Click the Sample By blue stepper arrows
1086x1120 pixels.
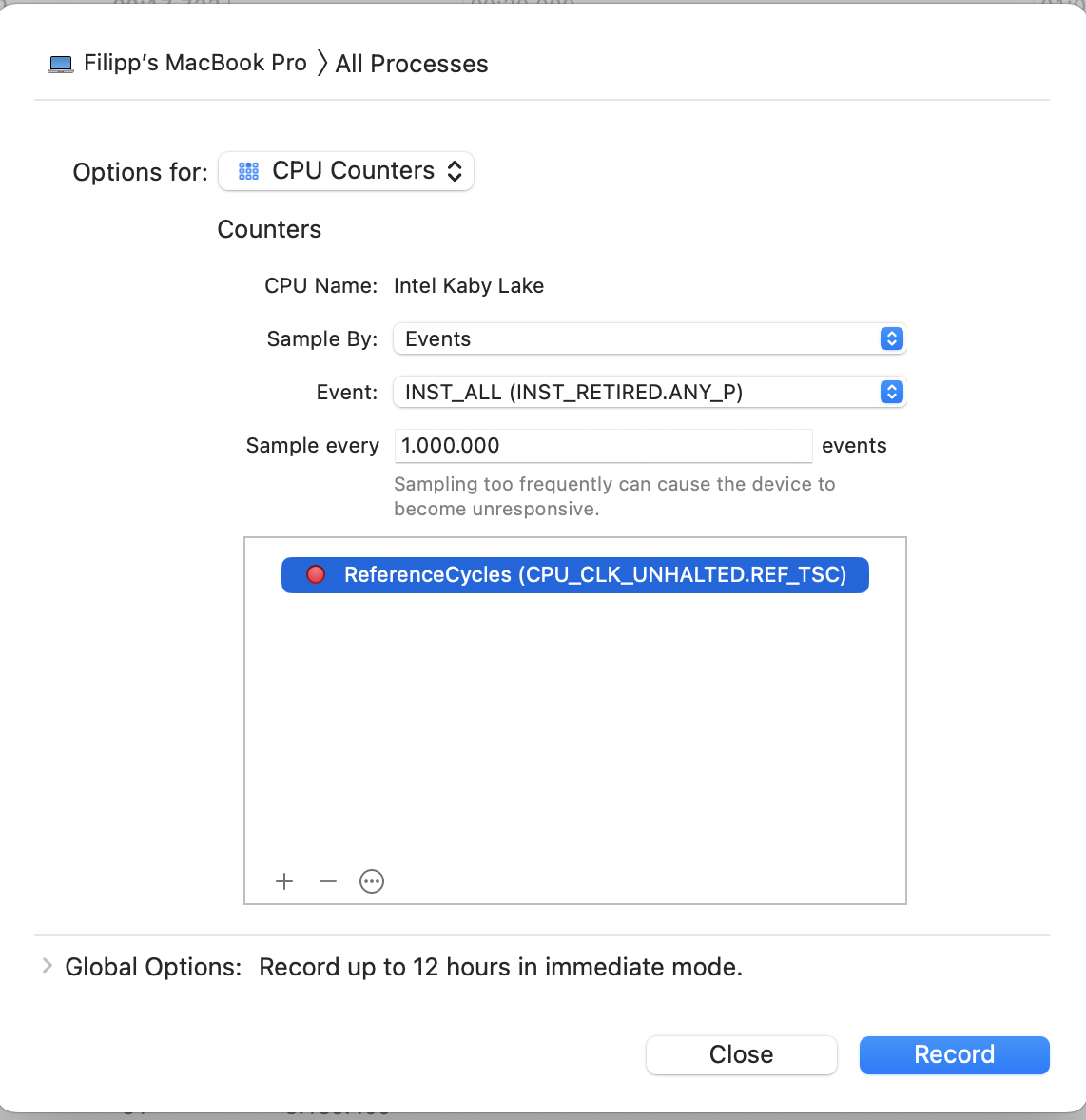pos(891,339)
